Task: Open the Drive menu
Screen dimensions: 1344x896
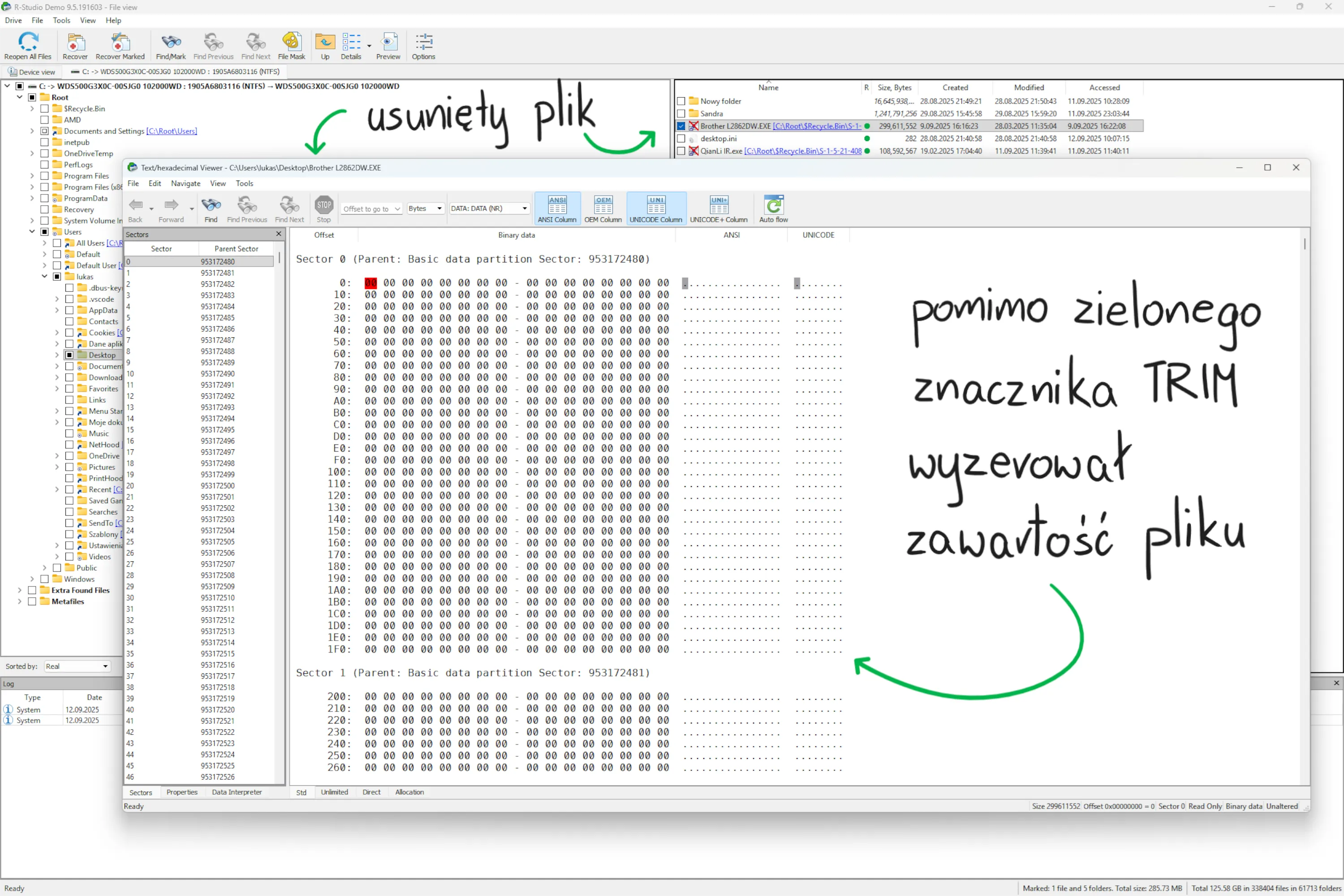Action: click(13, 21)
